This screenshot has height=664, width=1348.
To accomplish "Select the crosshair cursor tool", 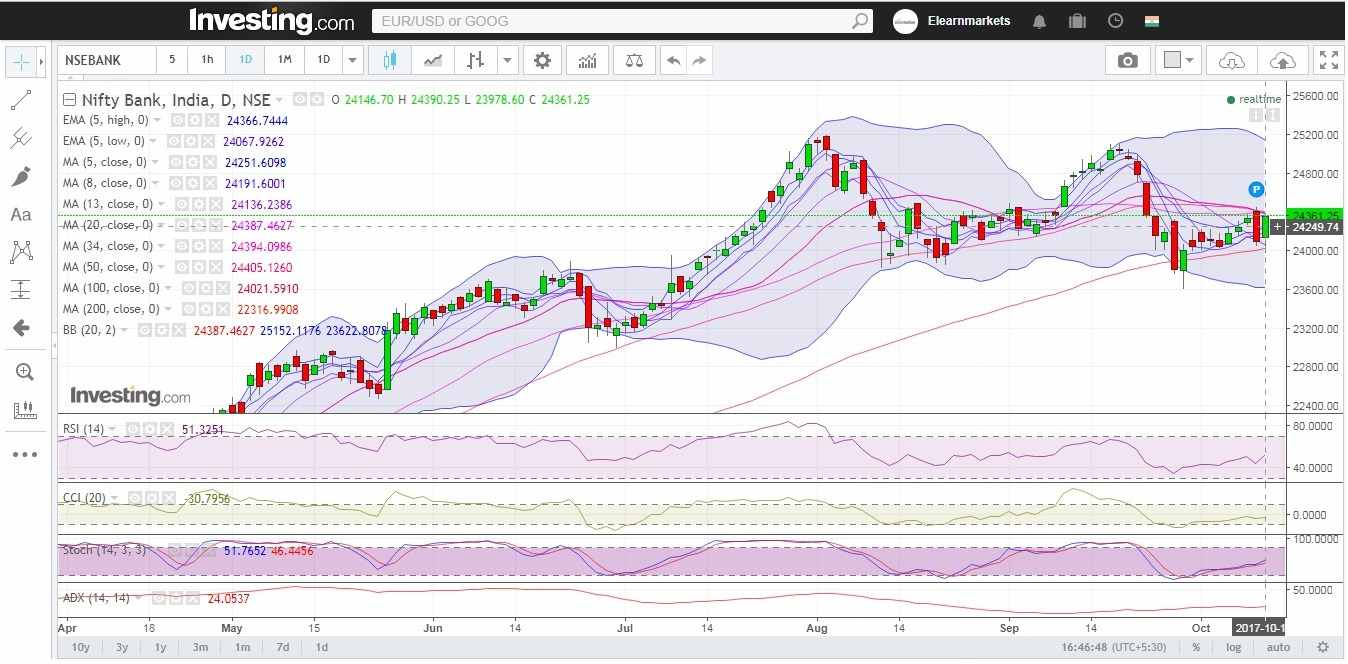I will click(x=20, y=62).
